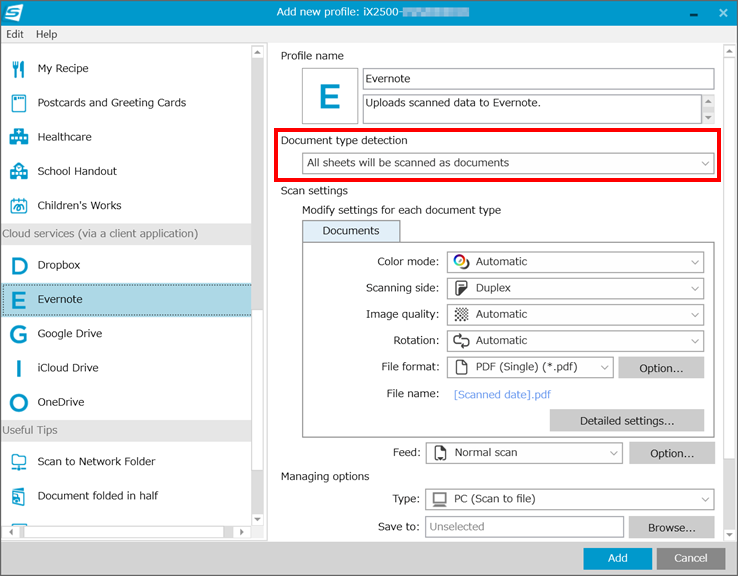
Task: Open the Feed dropdown arrow
Action: click(613, 453)
